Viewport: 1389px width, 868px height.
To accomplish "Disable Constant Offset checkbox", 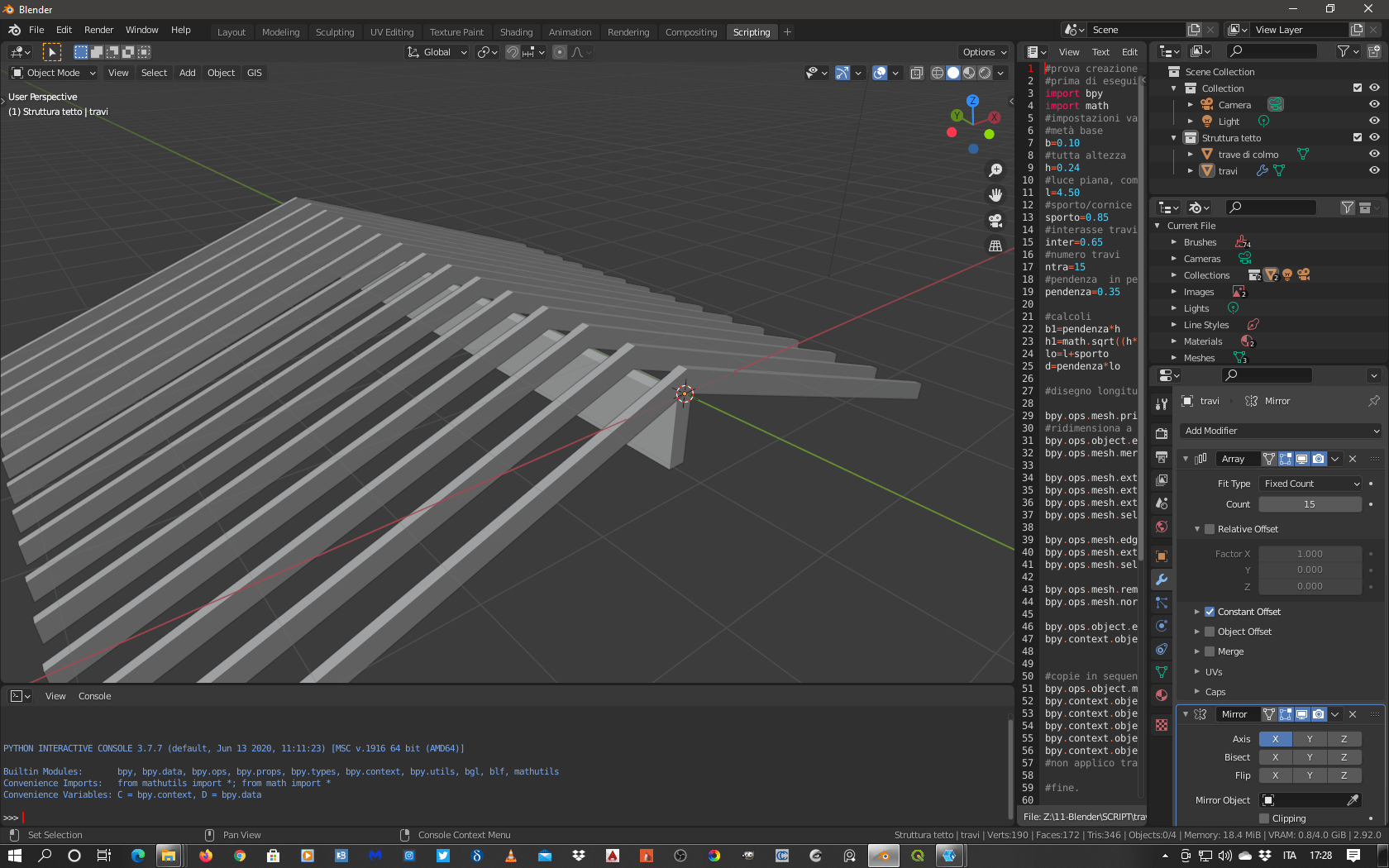I will 1210,612.
